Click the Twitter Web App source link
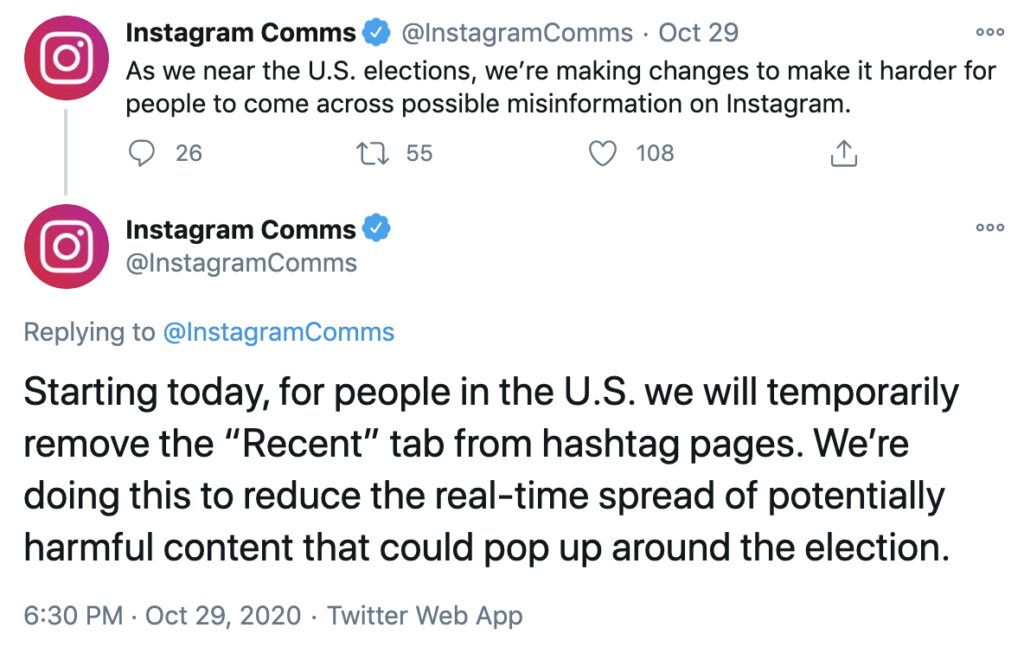Viewport: 1024px width, 647px height. click(x=424, y=616)
